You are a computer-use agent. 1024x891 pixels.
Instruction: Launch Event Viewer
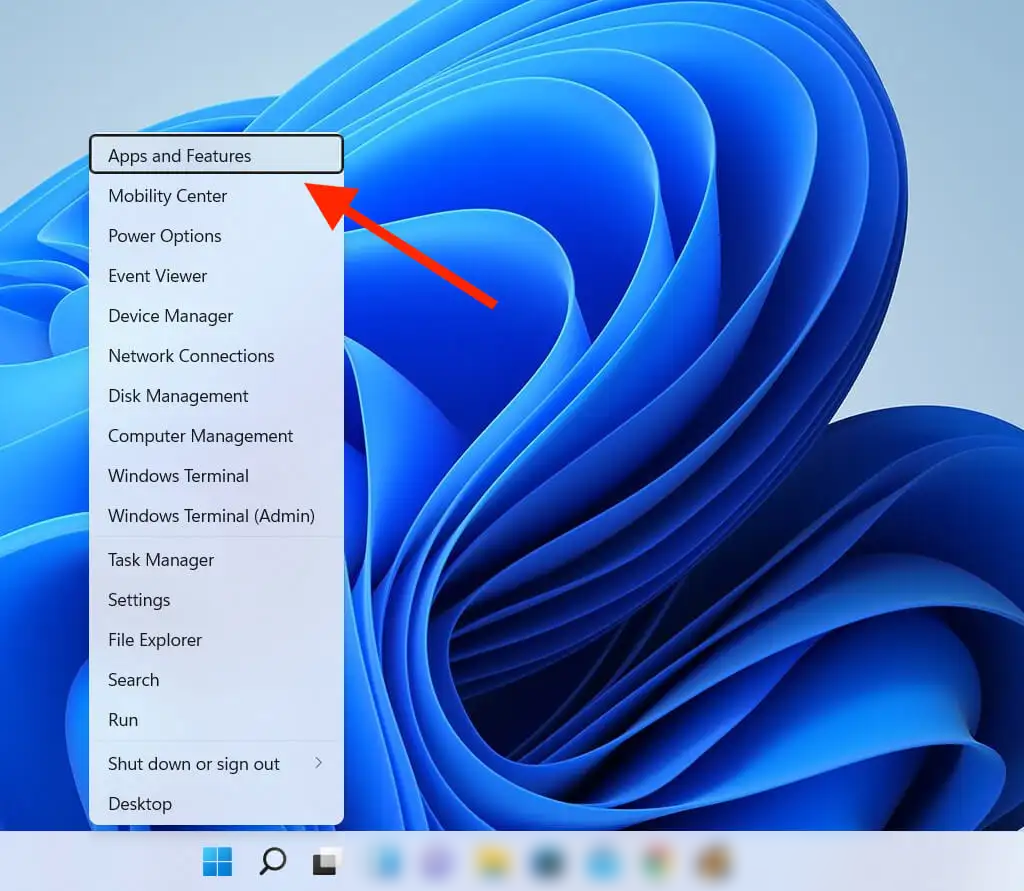tap(158, 276)
